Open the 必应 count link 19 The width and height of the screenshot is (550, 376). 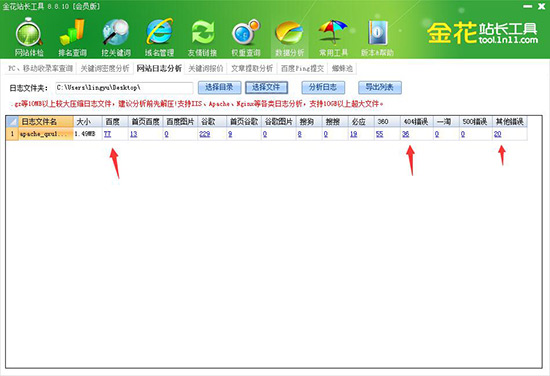[354, 134]
